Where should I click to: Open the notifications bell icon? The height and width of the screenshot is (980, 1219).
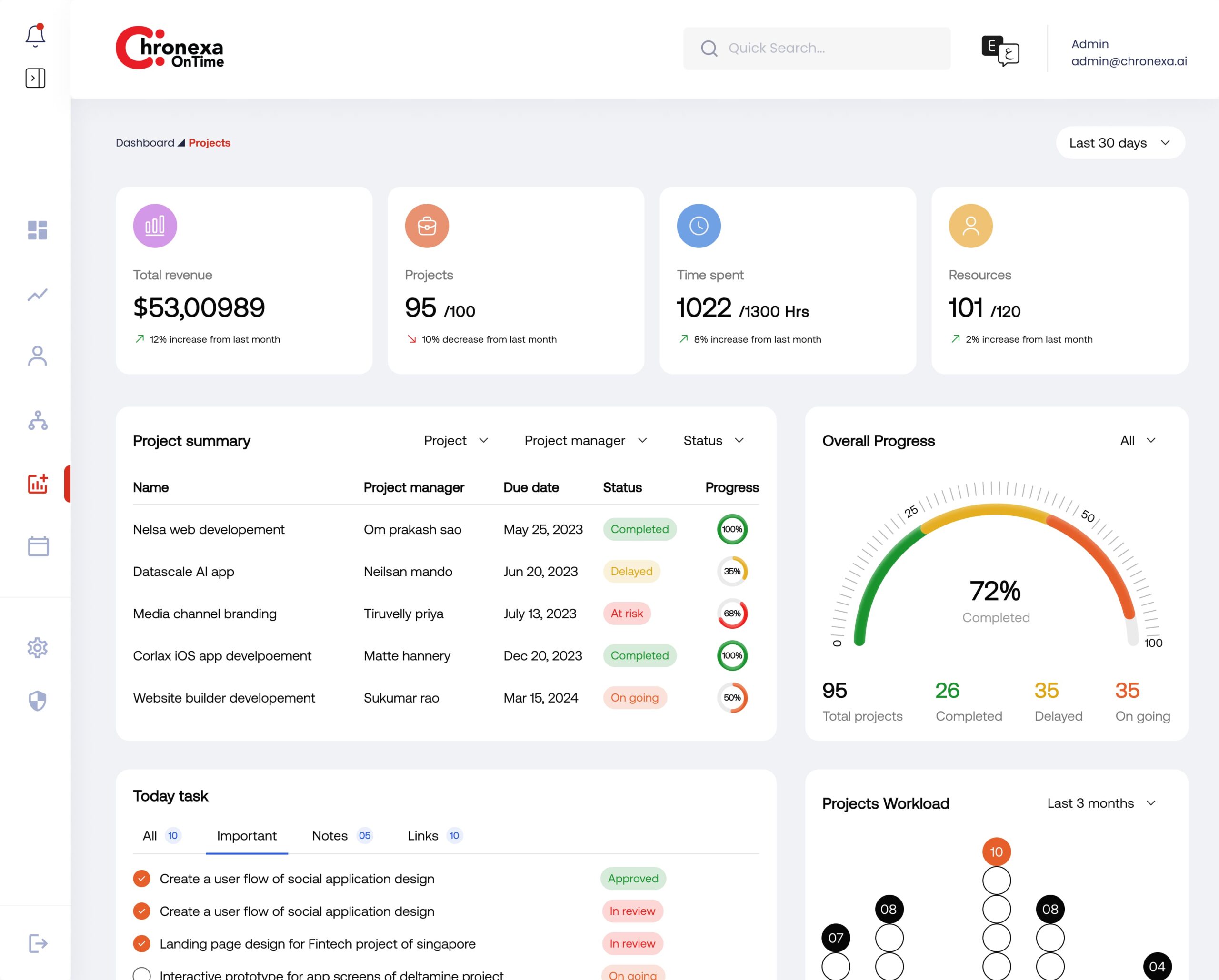coord(35,36)
